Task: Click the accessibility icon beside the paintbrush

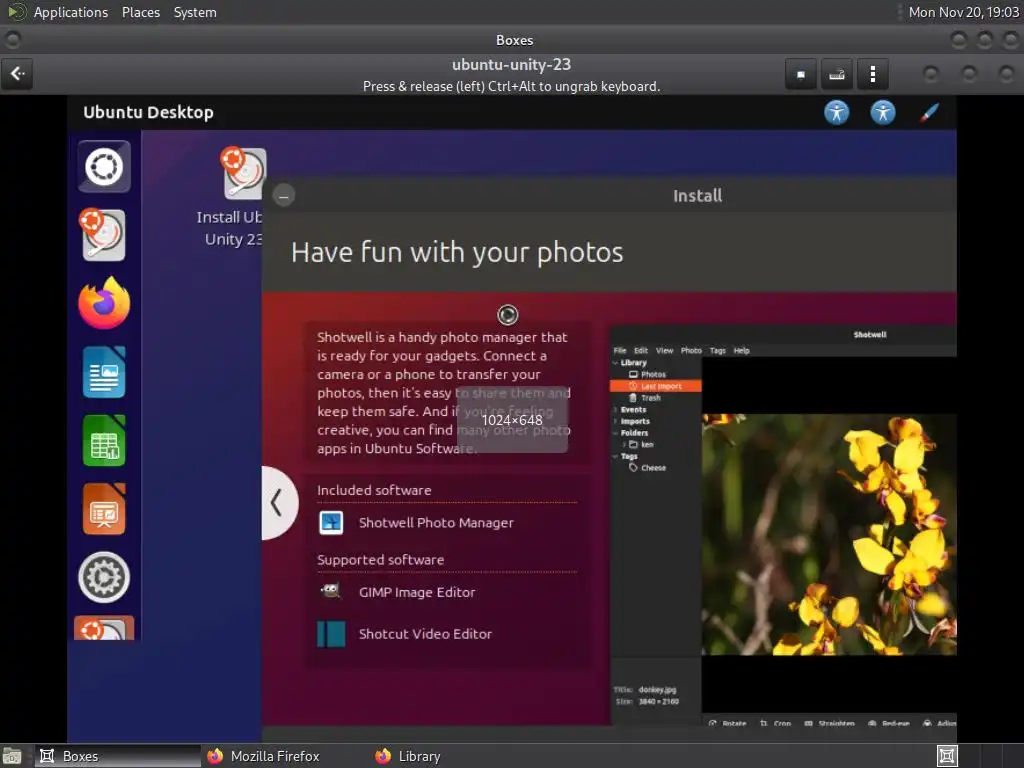Action: [x=883, y=112]
